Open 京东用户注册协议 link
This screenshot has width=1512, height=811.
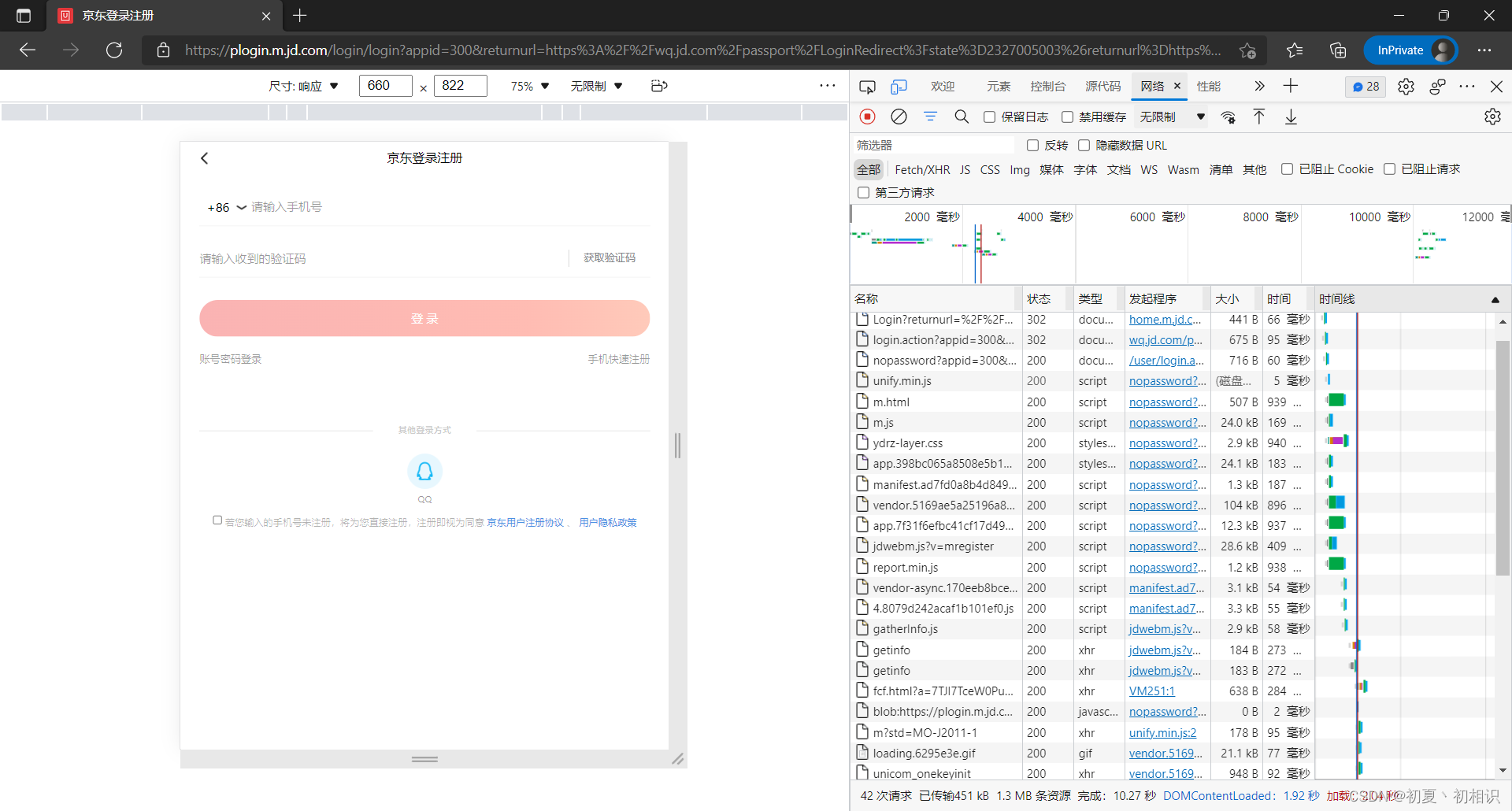pyautogui.click(x=525, y=523)
